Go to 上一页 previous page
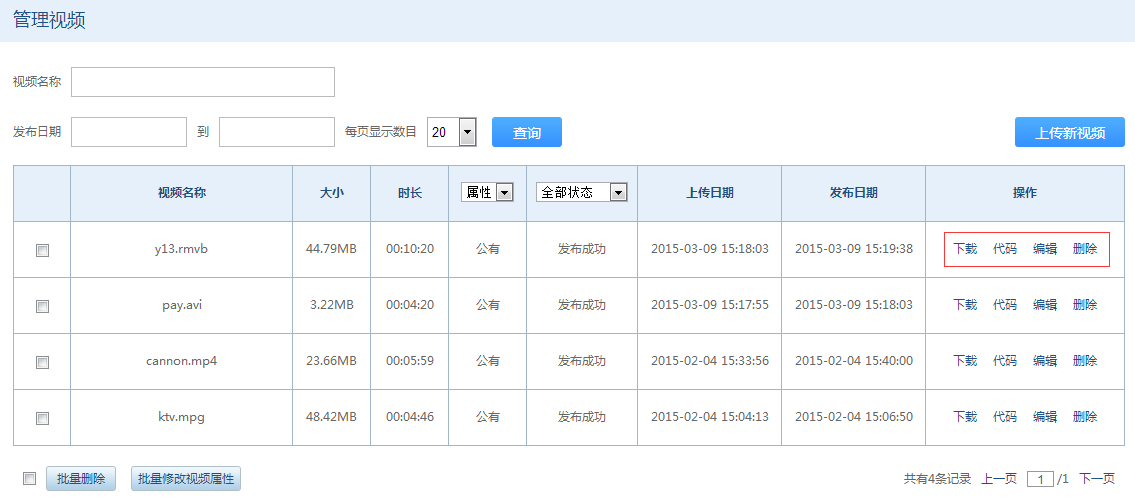1135x497 pixels. [999, 479]
